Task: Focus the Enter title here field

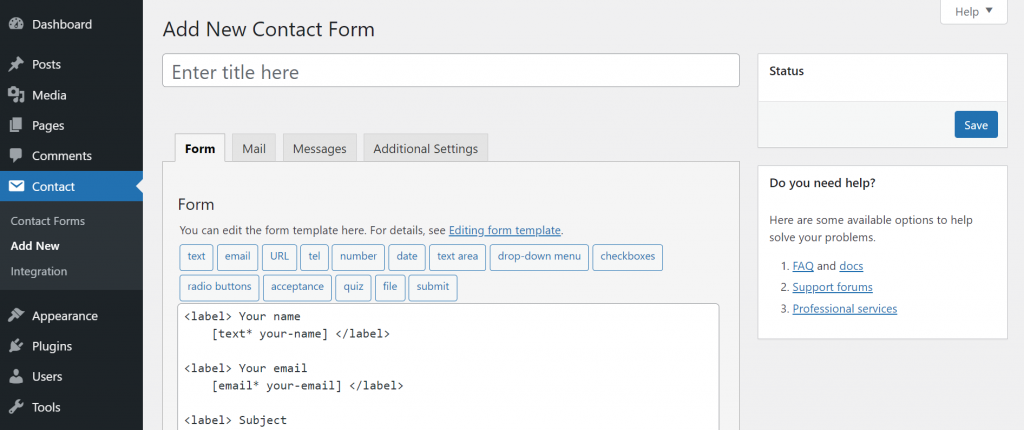Action: [451, 71]
